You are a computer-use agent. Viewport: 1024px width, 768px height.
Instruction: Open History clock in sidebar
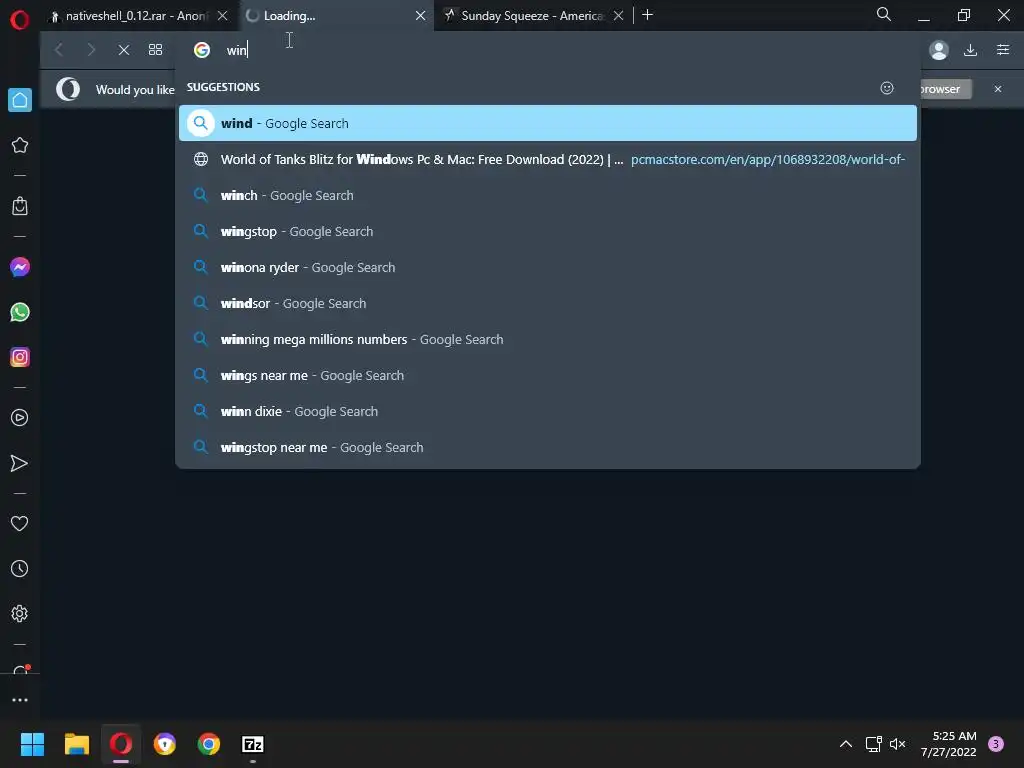pyautogui.click(x=20, y=568)
